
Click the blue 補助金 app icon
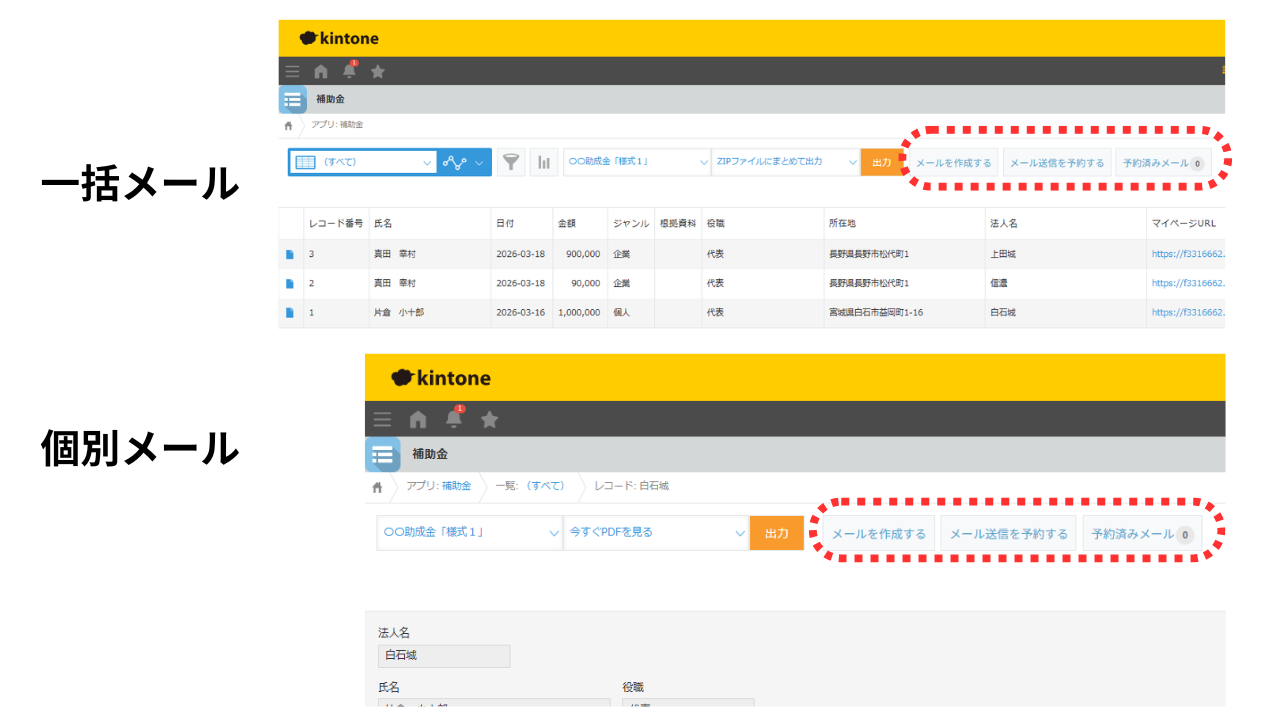292,100
